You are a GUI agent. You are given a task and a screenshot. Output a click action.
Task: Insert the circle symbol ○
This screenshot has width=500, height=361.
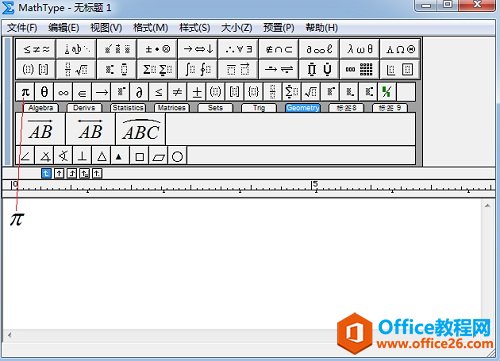(x=177, y=156)
